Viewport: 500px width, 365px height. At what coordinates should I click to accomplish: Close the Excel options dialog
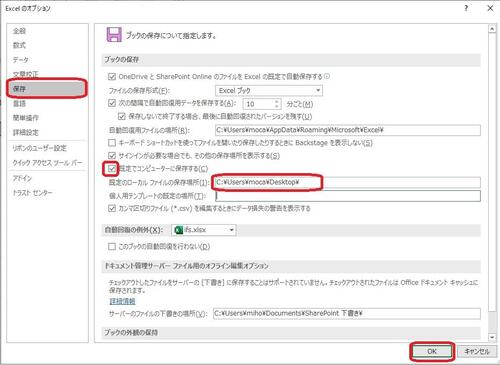tap(490, 8)
